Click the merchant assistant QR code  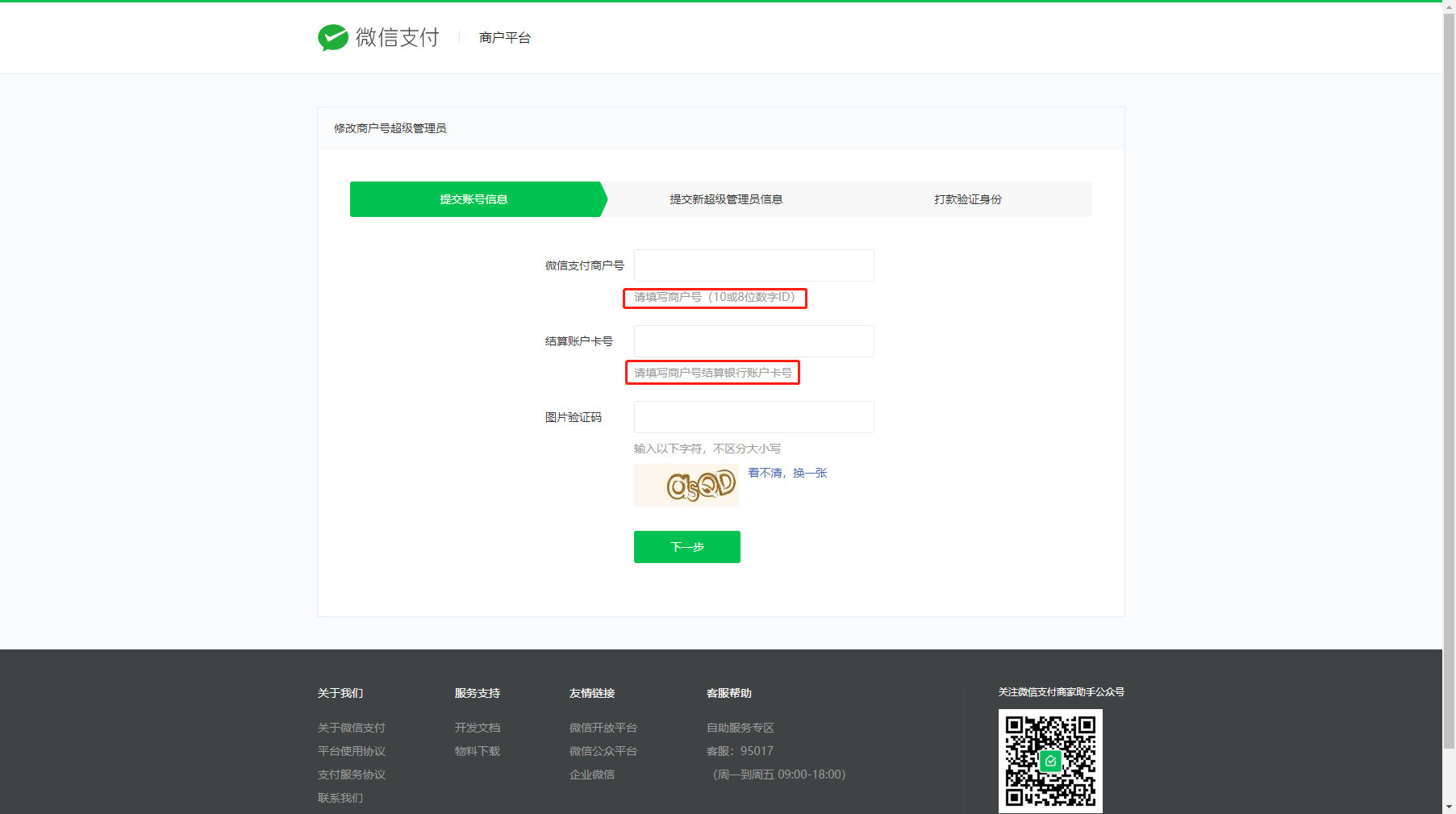[1050, 761]
